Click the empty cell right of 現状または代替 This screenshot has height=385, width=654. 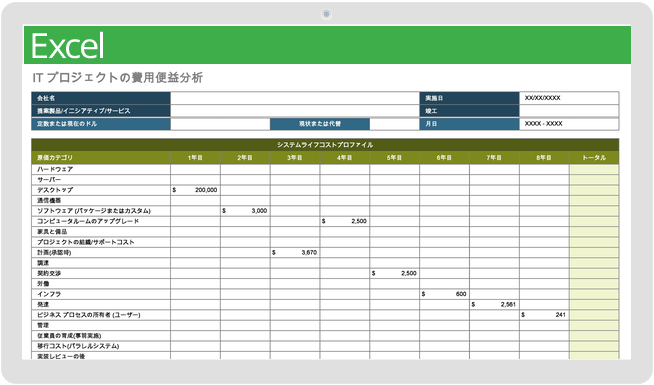coord(395,124)
